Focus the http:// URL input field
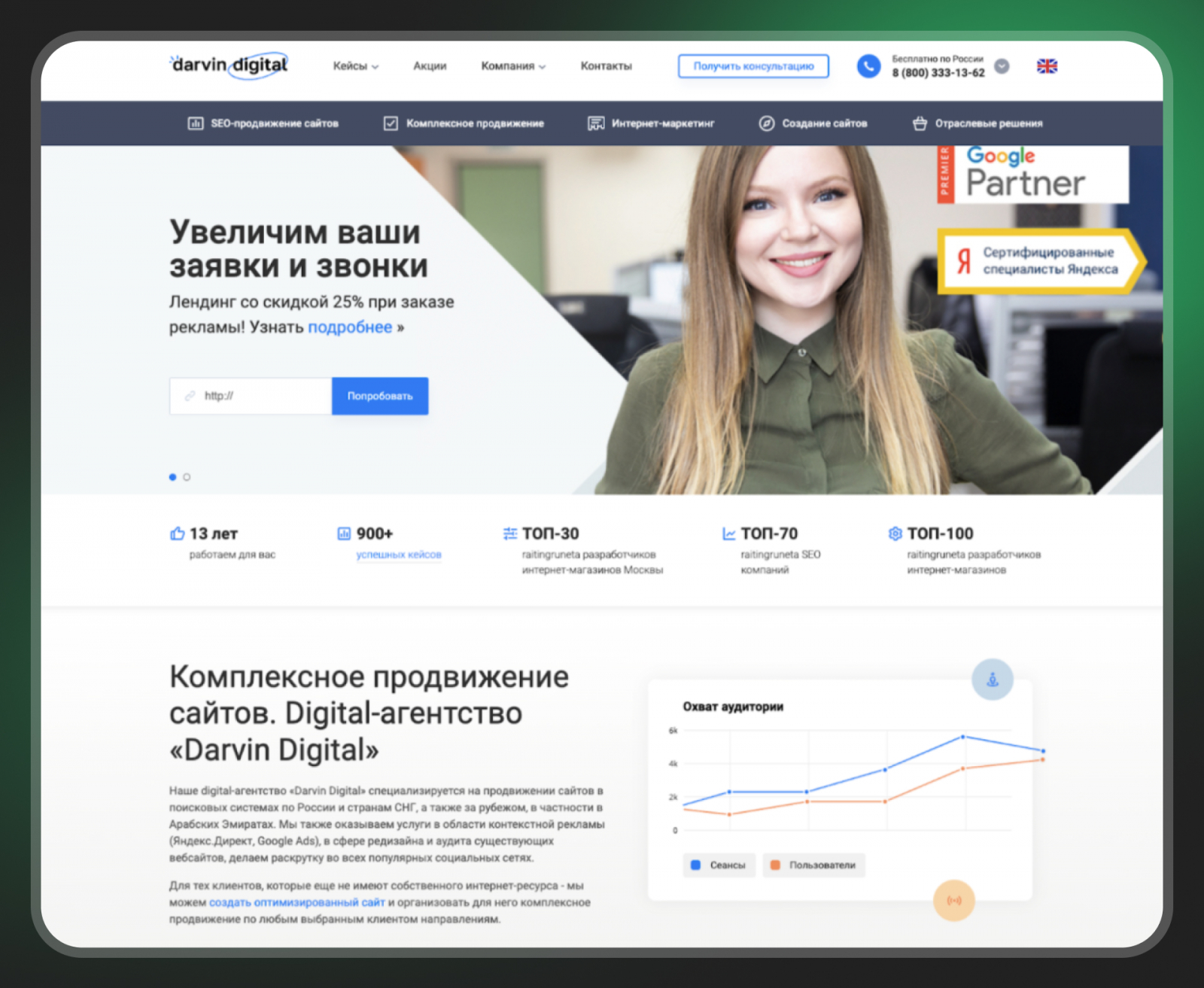 [251, 396]
